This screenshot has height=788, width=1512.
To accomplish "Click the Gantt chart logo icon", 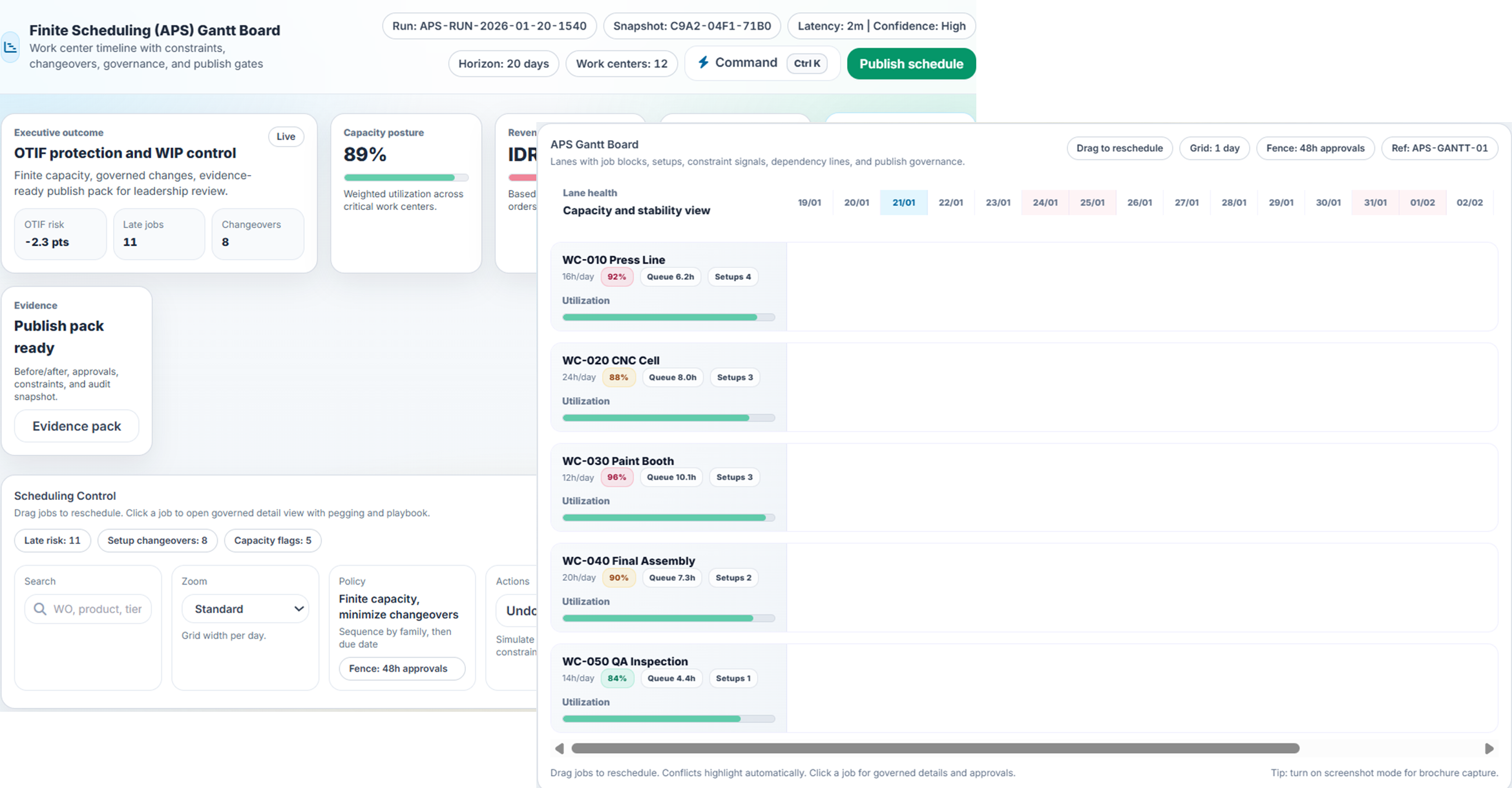I will tap(10, 47).
